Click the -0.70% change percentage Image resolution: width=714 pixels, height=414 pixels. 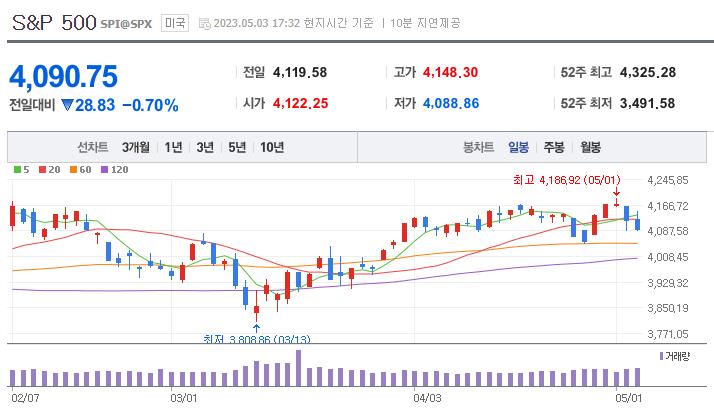pyautogui.click(x=150, y=105)
